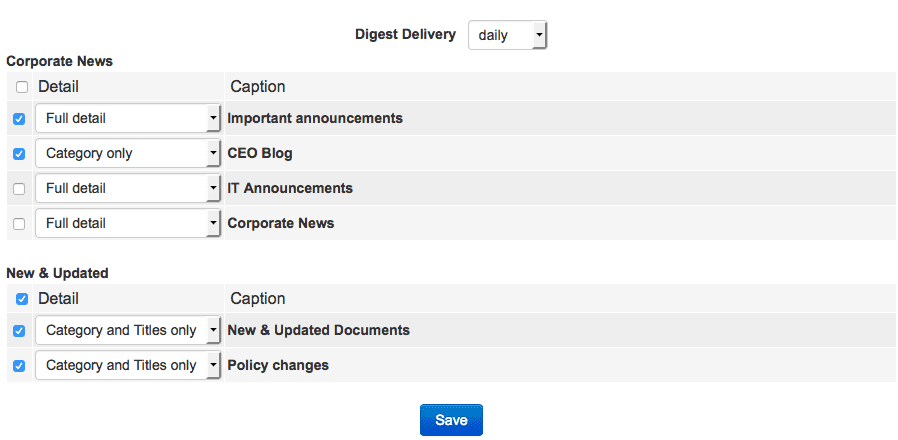Open detail dropdown for IT Announcements
898x440 pixels.
[128, 188]
